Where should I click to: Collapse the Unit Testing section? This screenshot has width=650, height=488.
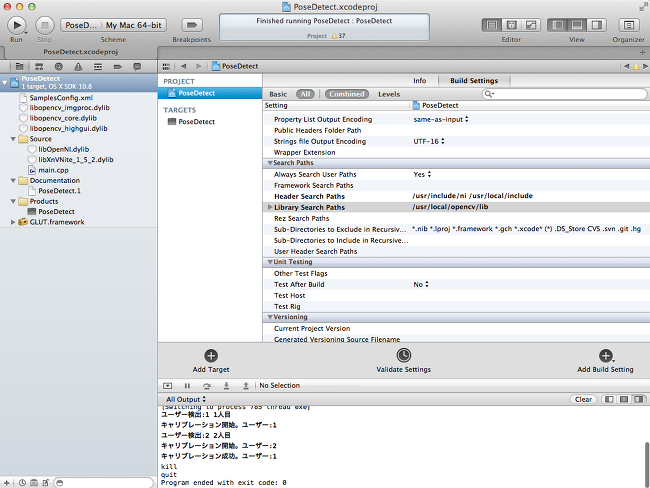click(x=270, y=262)
